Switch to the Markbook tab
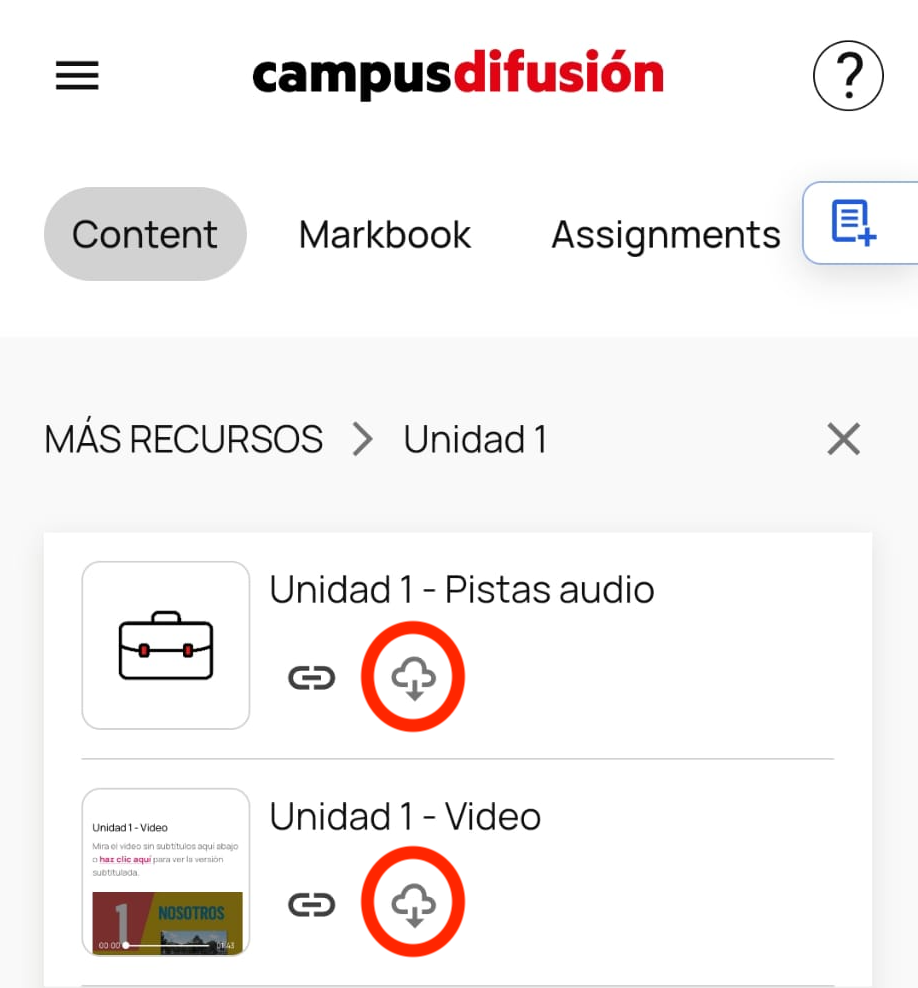 385,234
